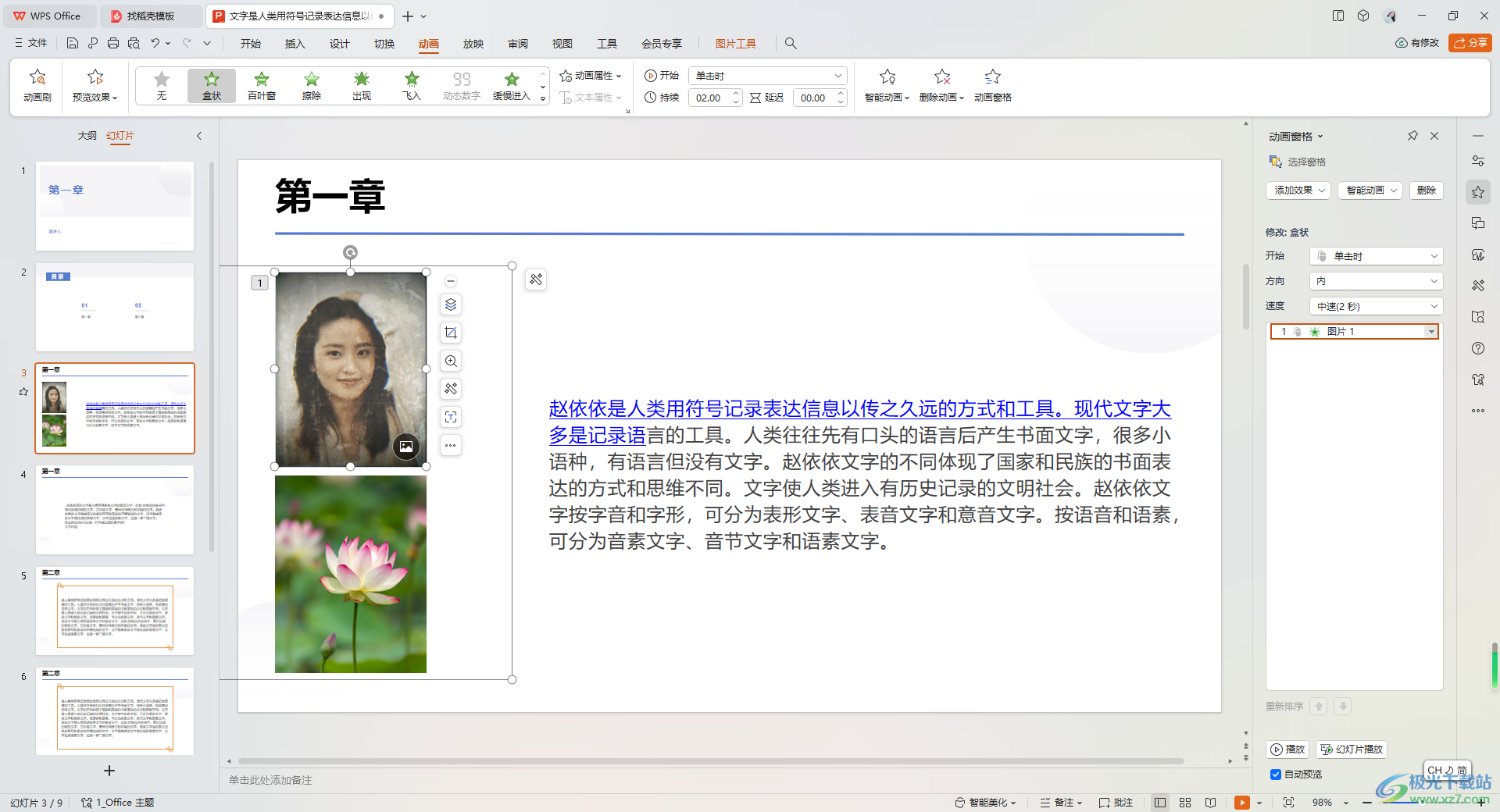Open the animation pane (动画窗格) ribbon button
This screenshot has width=1500, height=812.
993,85
